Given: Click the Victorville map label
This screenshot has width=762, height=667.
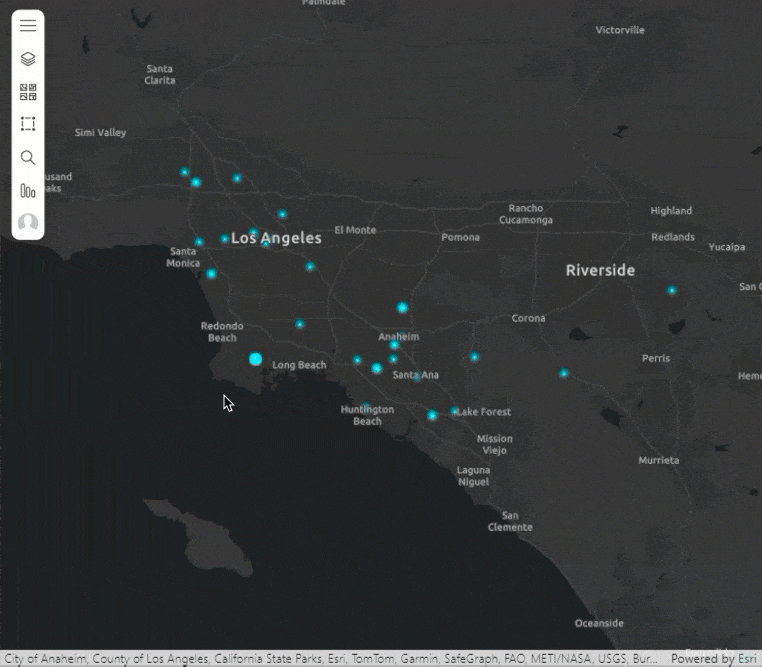Looking at the screenshot, I should (x=620, y=30).
